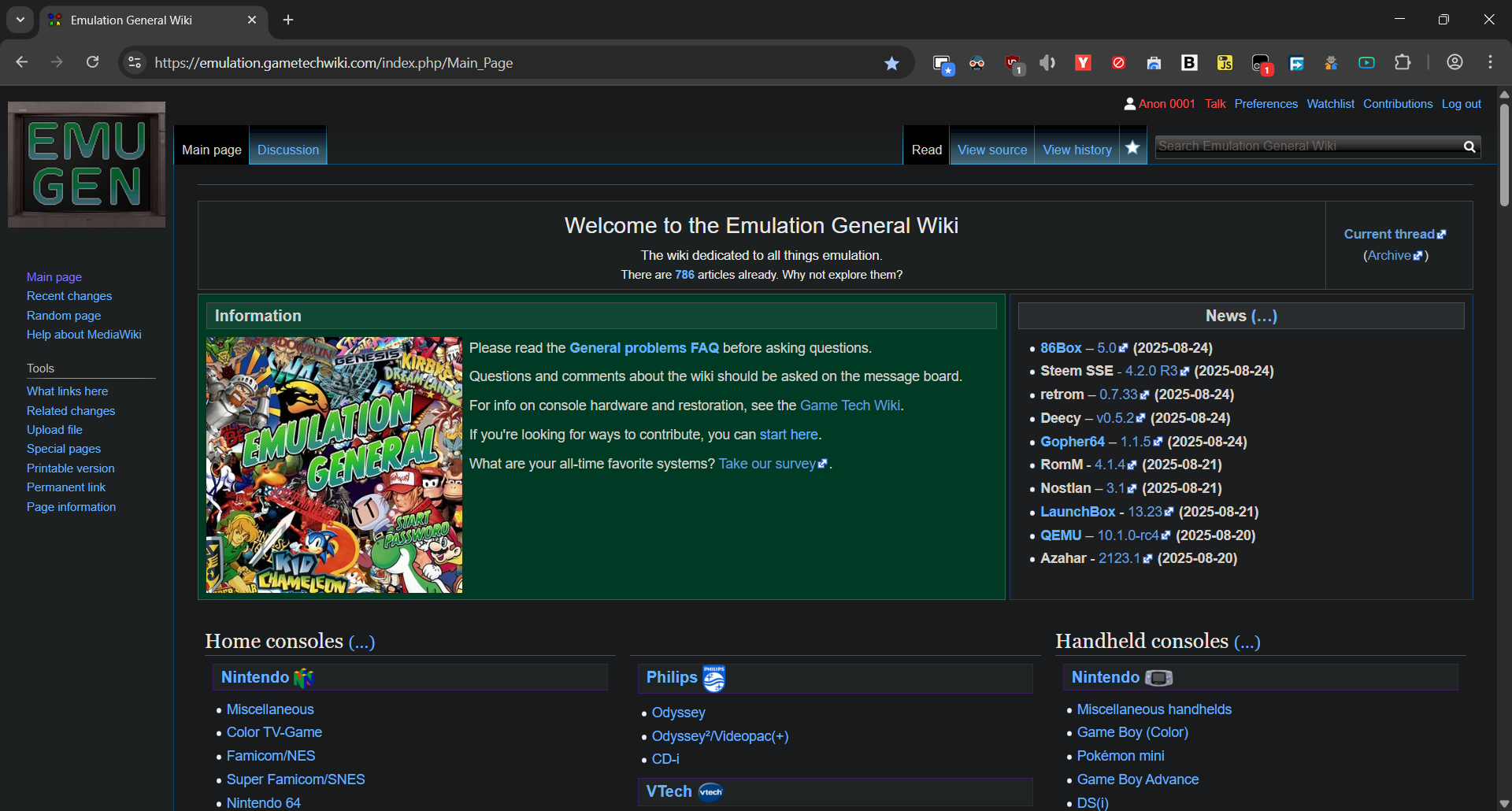Expand the Home consoles (...) link
The height and width of the screenshot is (811, 1512).
[361, 642]
